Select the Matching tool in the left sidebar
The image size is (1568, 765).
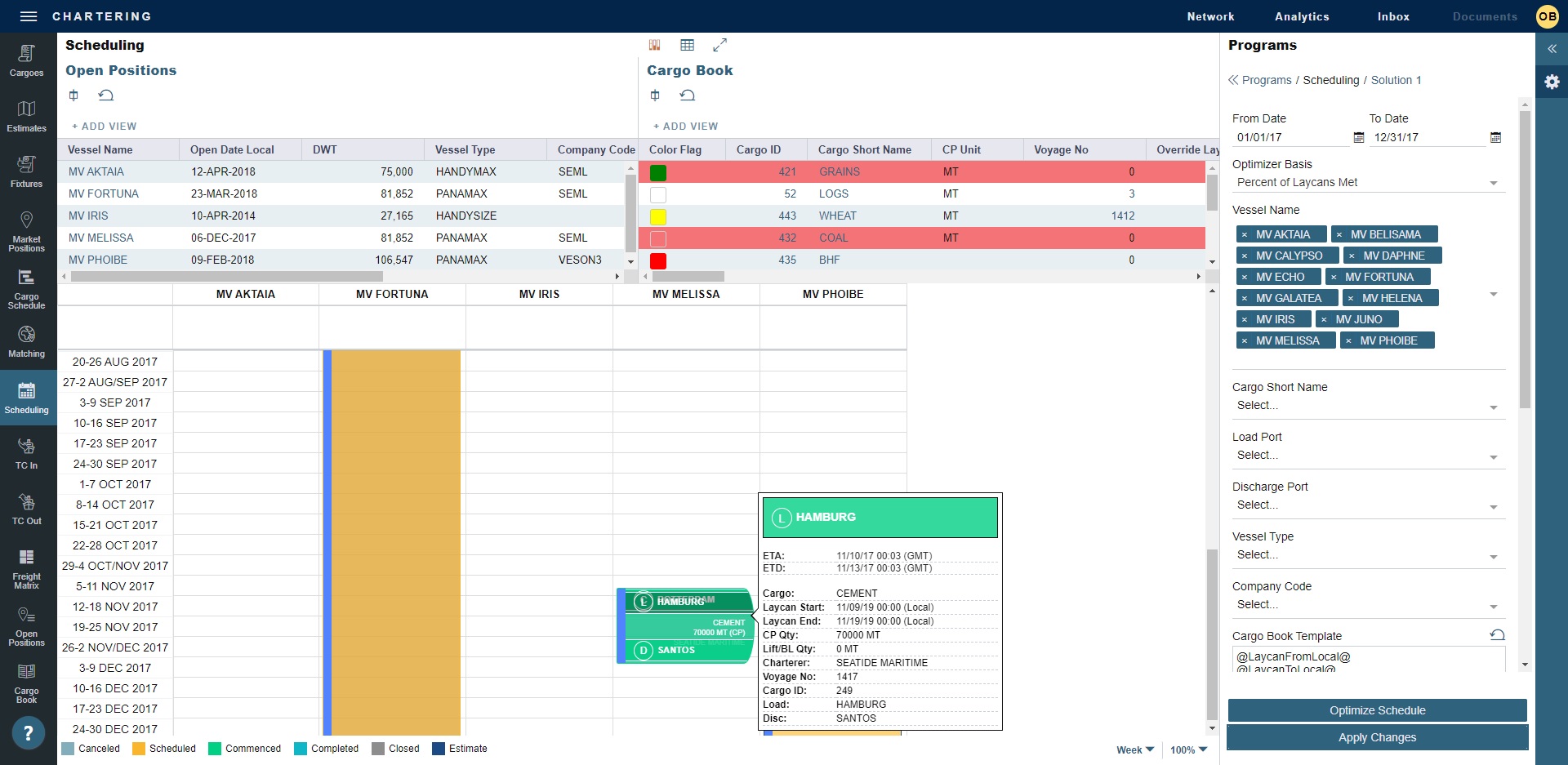[x=27, y=341]
